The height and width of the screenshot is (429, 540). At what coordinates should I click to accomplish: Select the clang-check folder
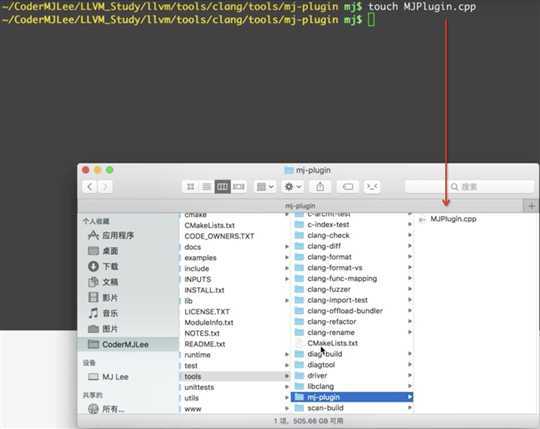click(328, 236)
